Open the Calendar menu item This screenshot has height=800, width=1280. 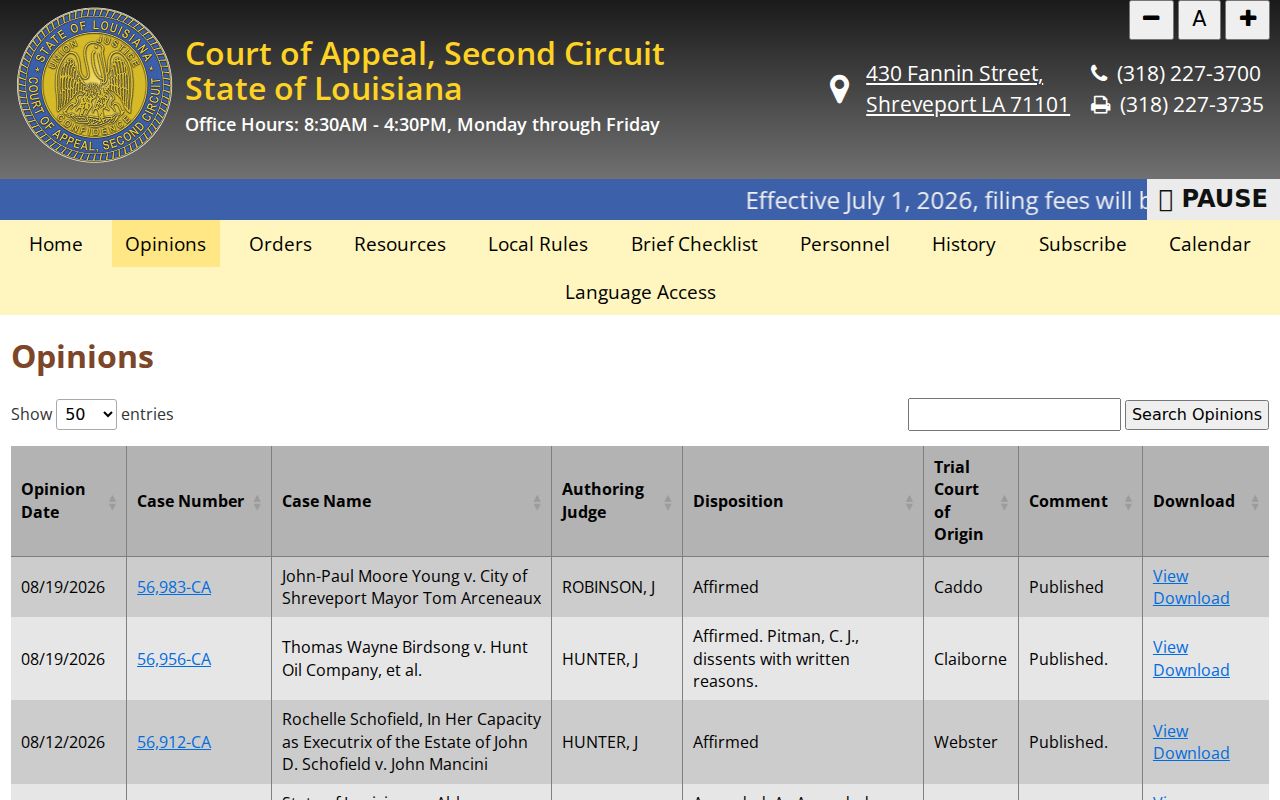(x=1210, y=244)
